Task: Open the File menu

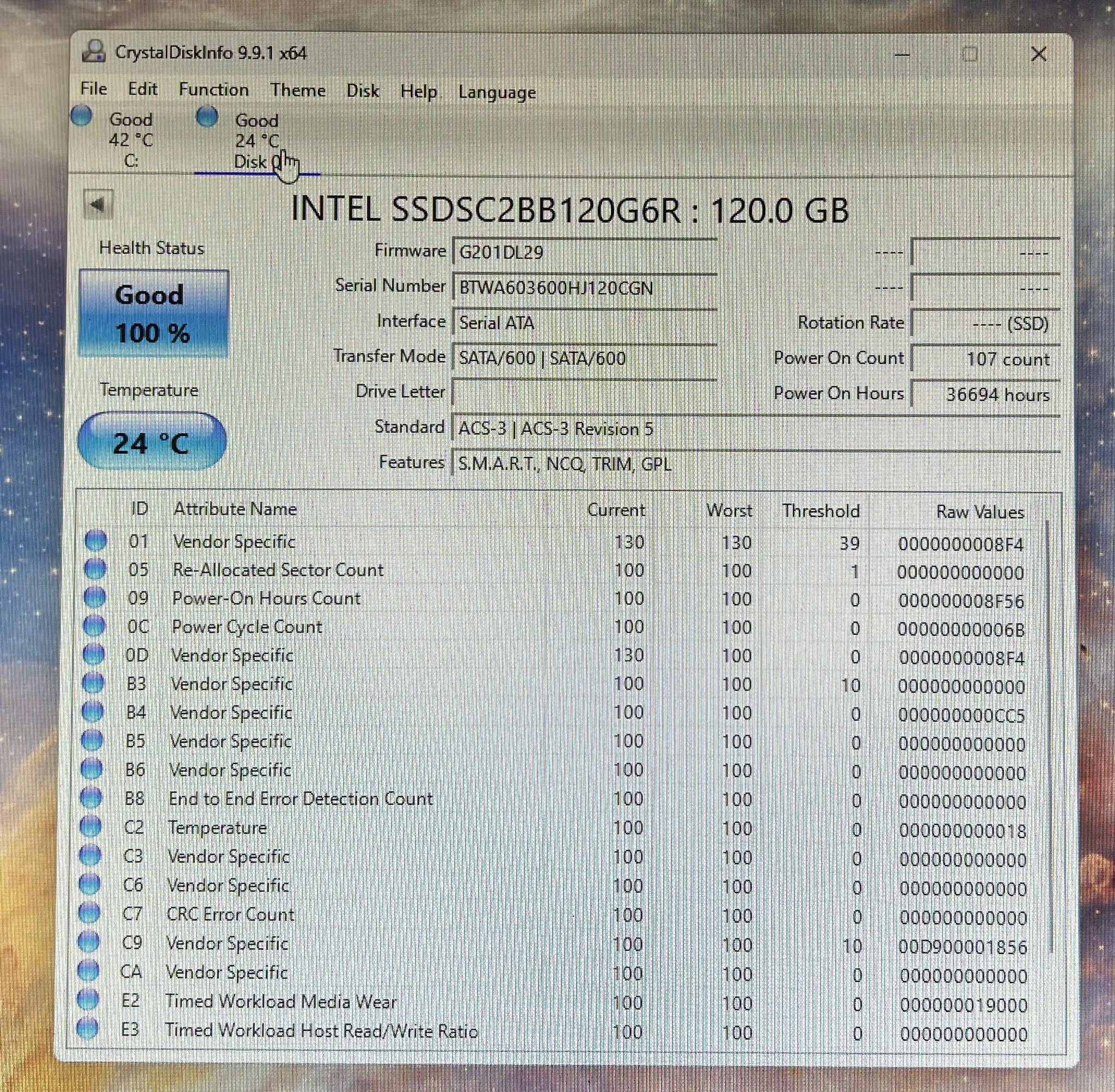Action: tap(94, 89)
